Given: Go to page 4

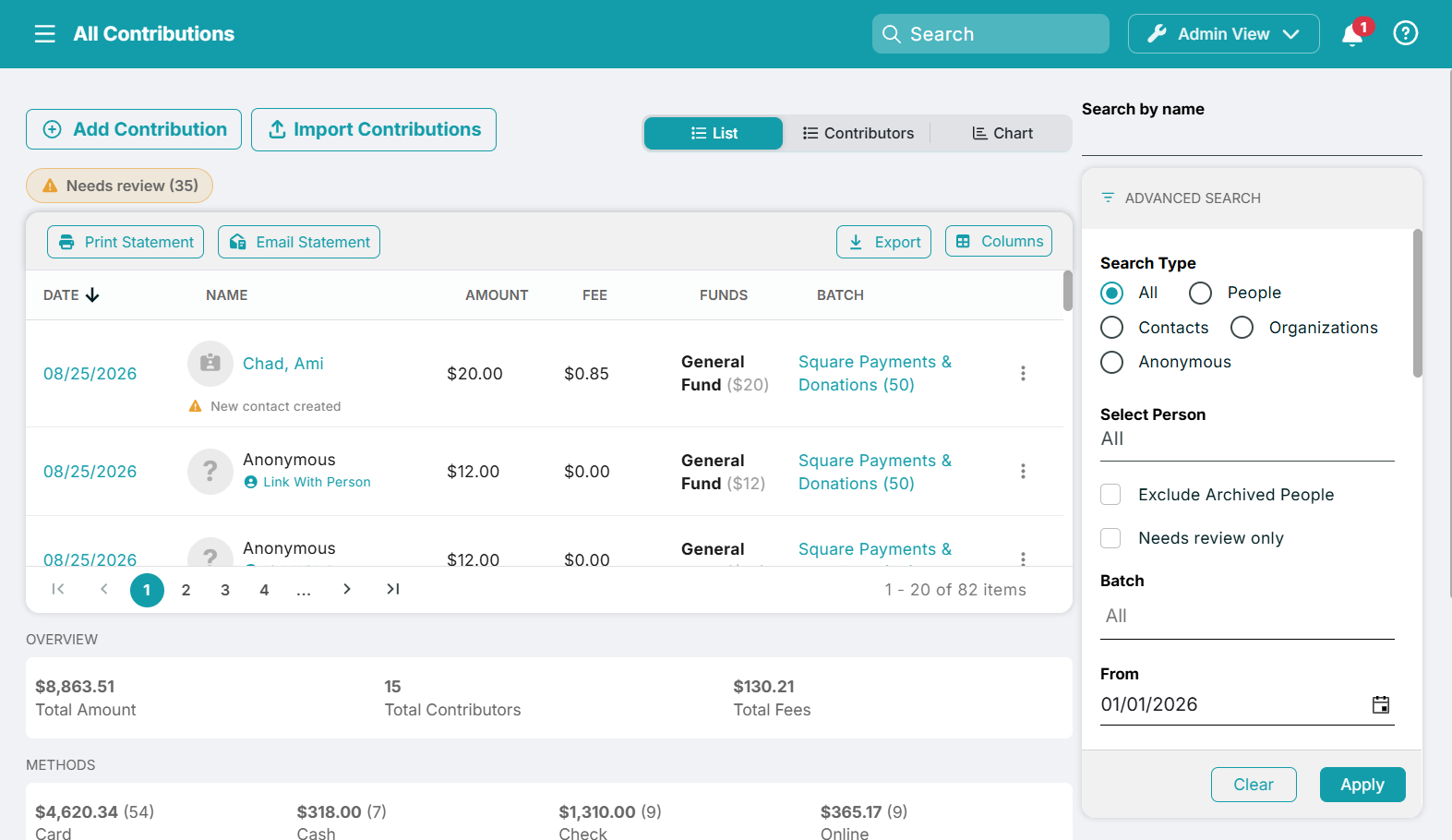Looking at the screenshot, I should 264,590.
